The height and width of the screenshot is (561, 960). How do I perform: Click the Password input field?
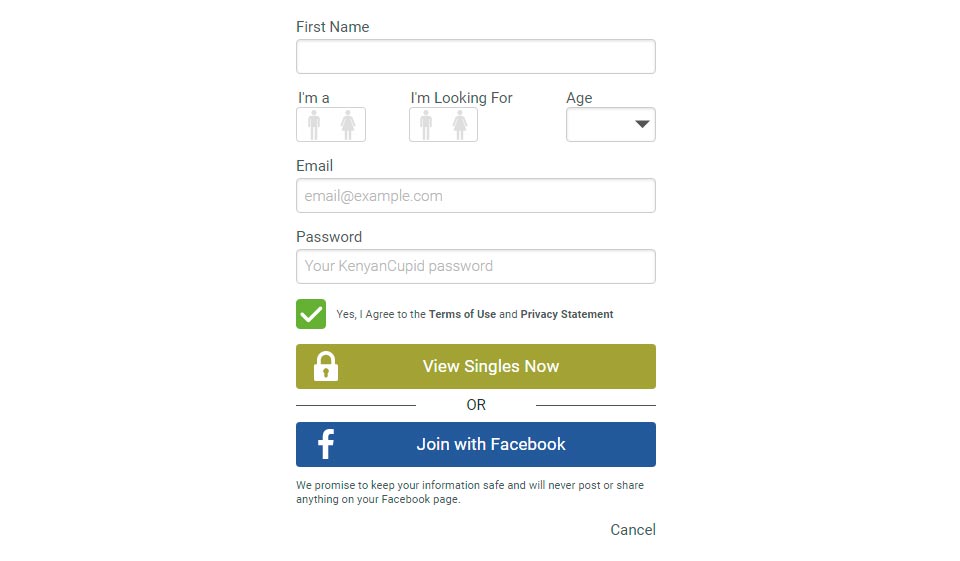click(x=476, y=267)
